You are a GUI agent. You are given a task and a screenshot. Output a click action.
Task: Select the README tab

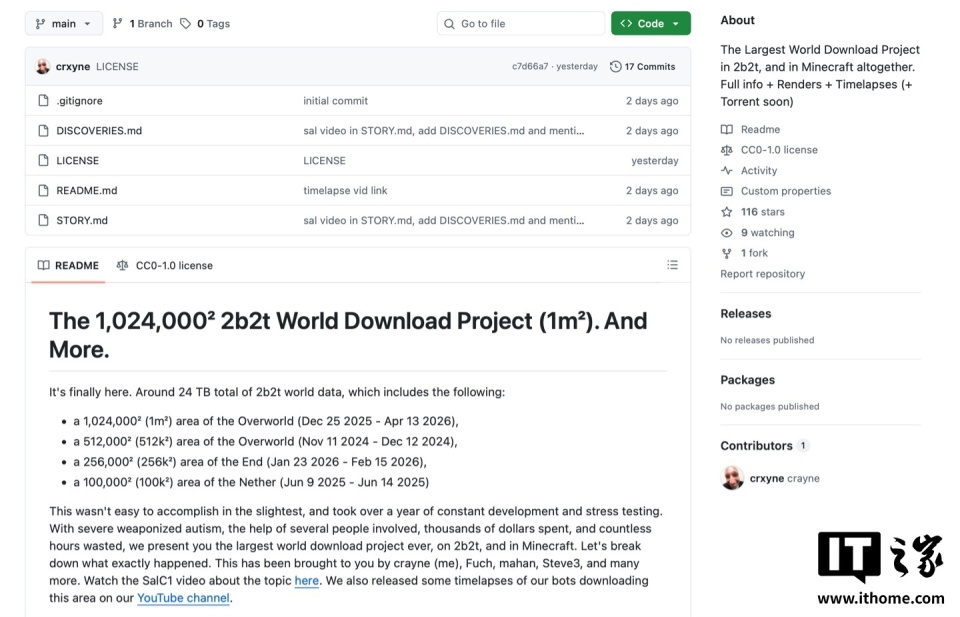[68, 266]
